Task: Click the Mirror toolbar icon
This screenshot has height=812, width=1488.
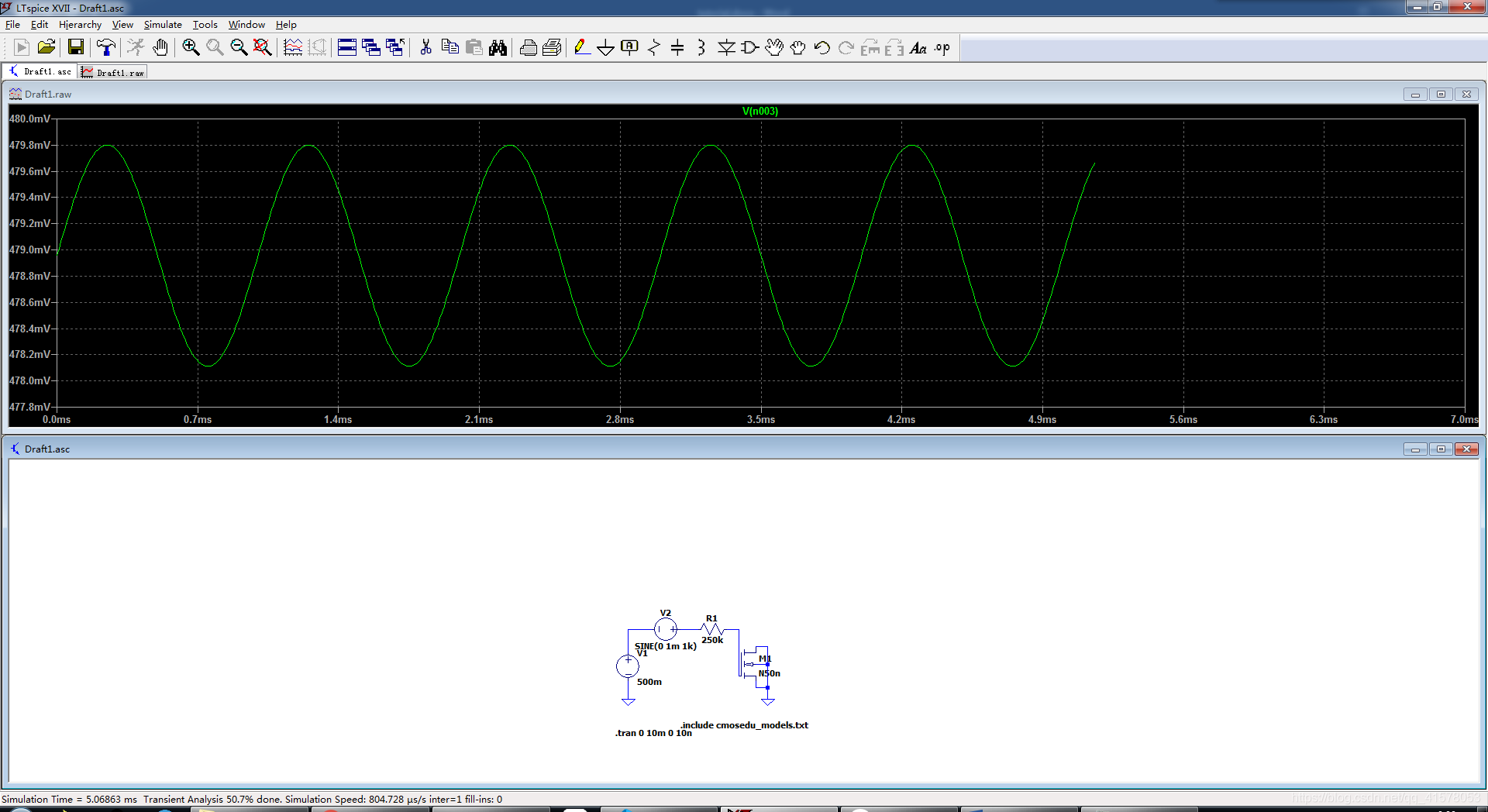Action: [x=894, y=47]
